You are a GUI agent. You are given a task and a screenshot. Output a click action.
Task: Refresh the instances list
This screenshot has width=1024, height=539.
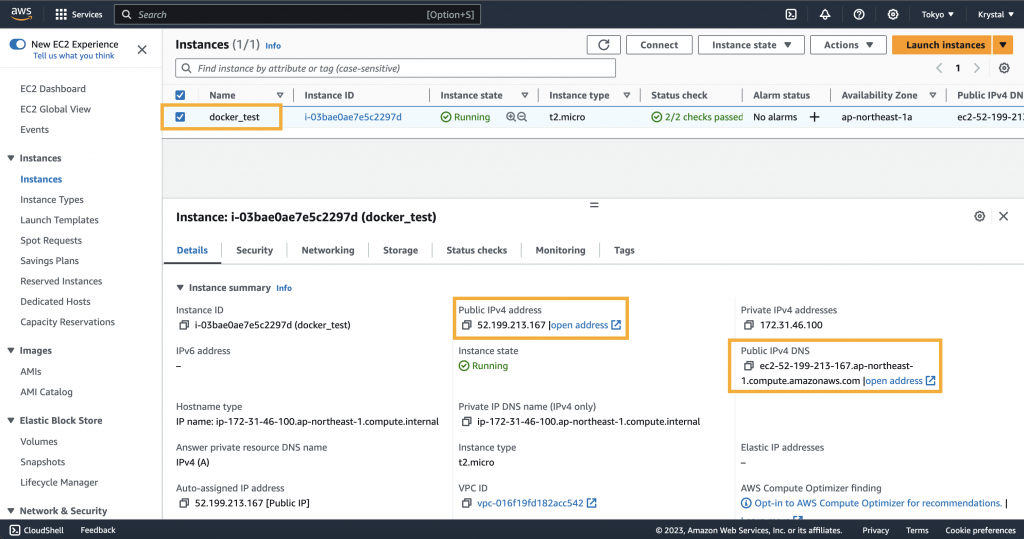coord(603,44)
